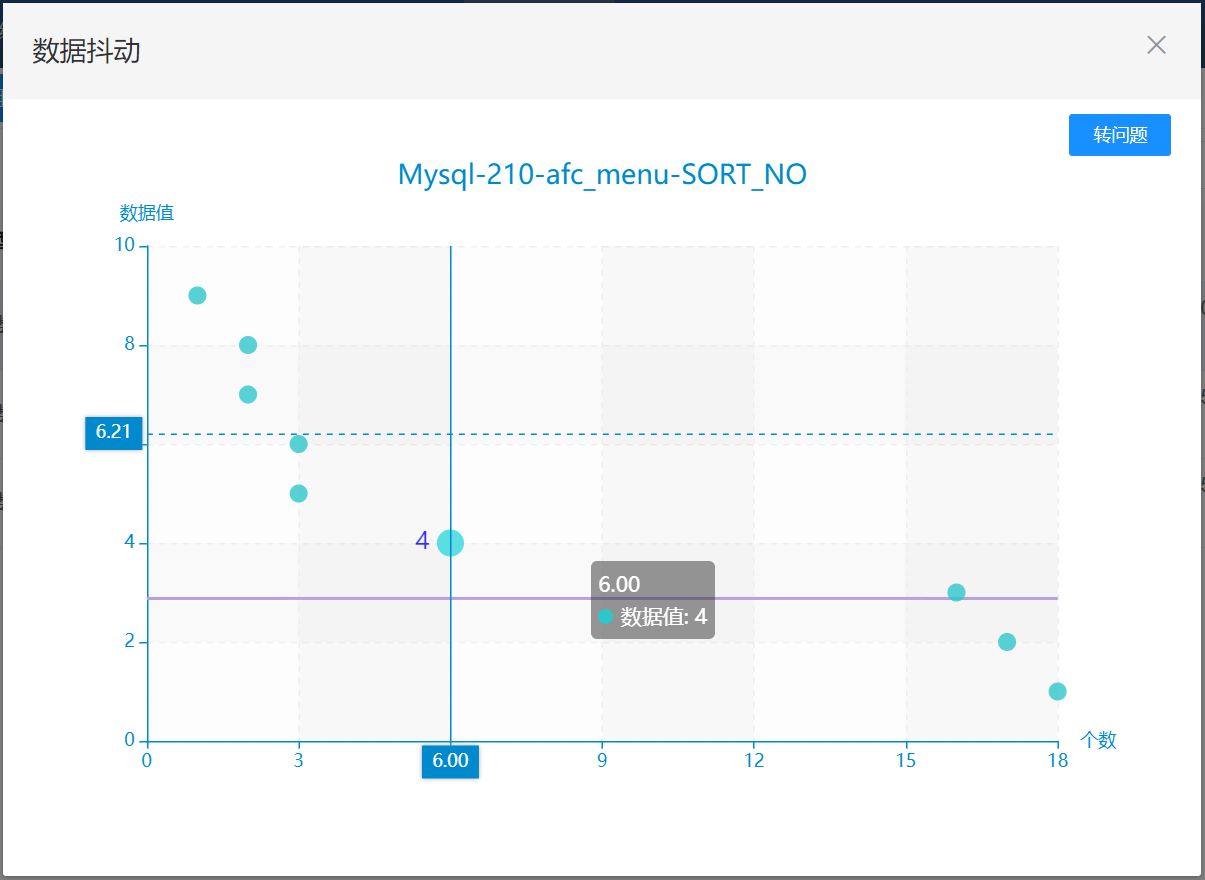The width and height of the screenshot is (1205, 880).
Task: Click the 数据值 y-axis name label
Action: click(x=147, y=213)
